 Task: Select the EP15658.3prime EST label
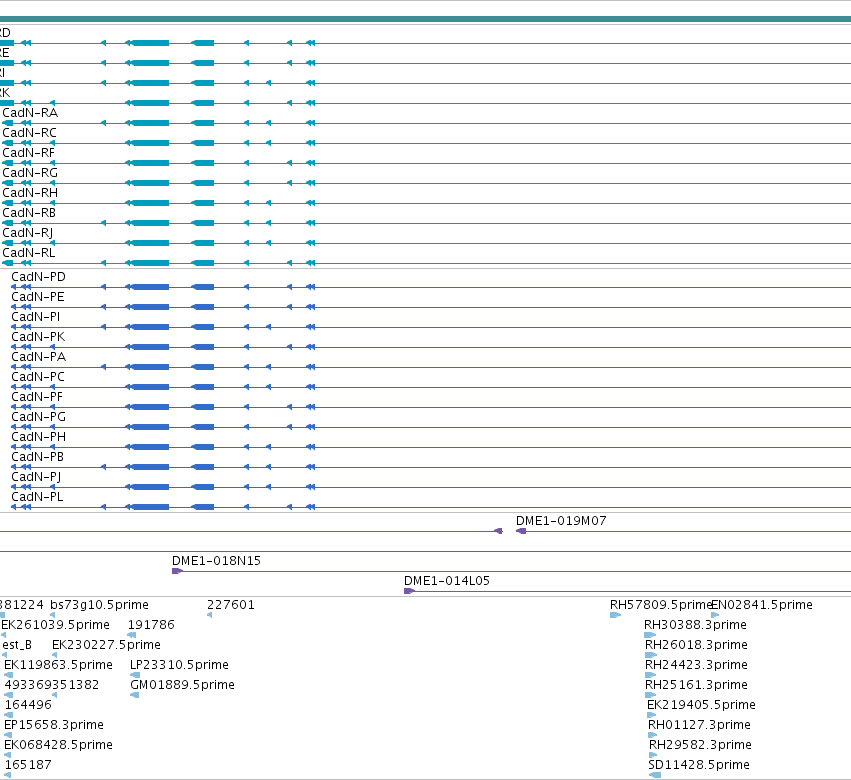tap(54, 725)
